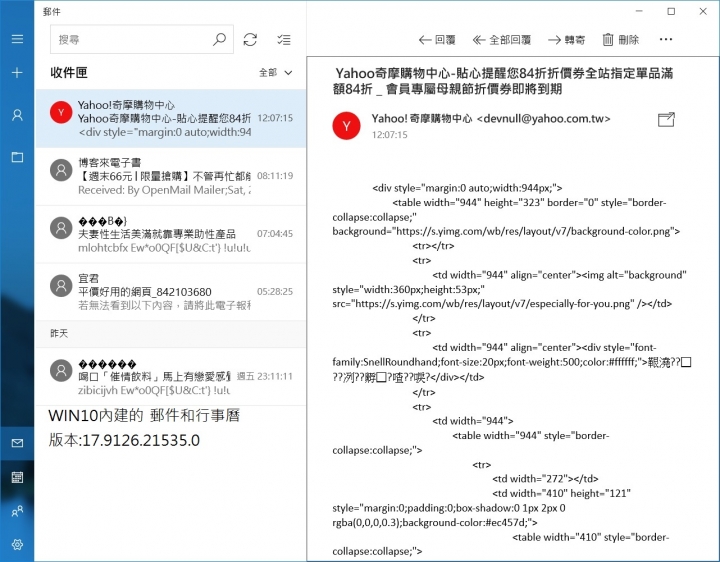Click the 12:07:15 timestamp in reading pane

coord(389,135)
